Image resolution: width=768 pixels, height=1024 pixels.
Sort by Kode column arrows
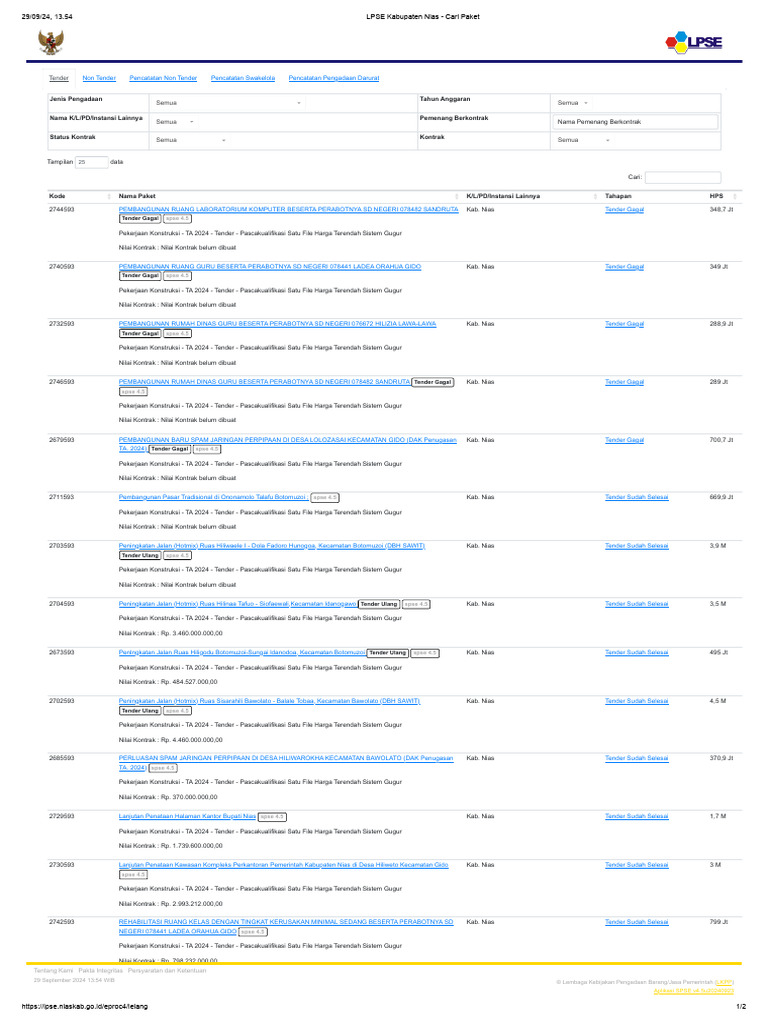point(109,197)
